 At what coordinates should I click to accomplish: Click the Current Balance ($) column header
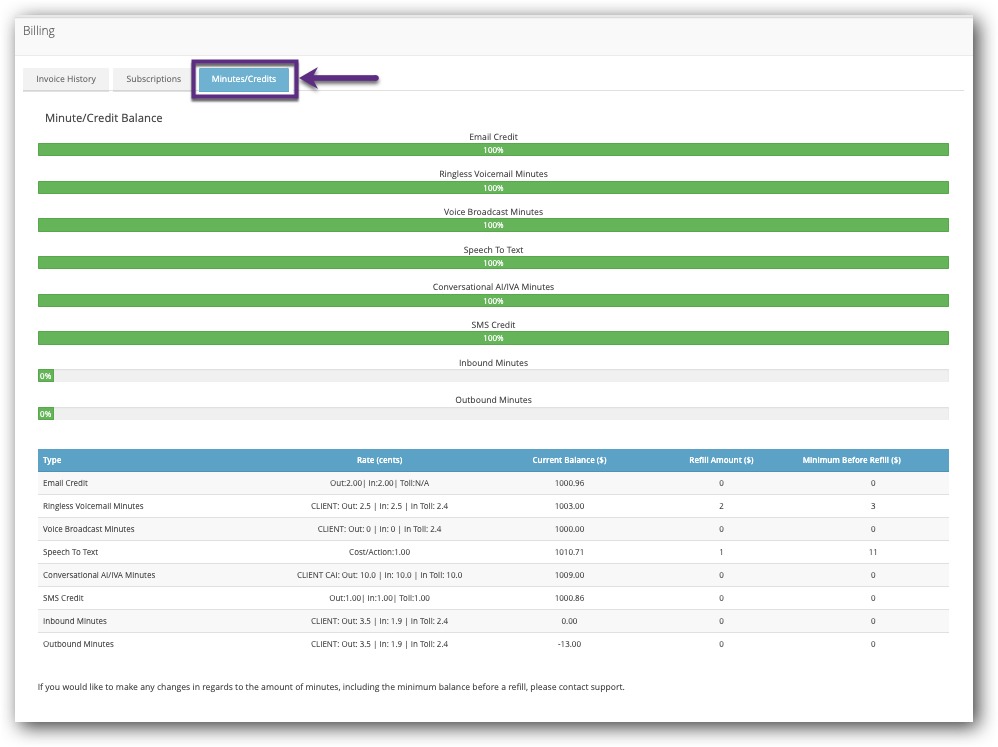coord(569,460)
